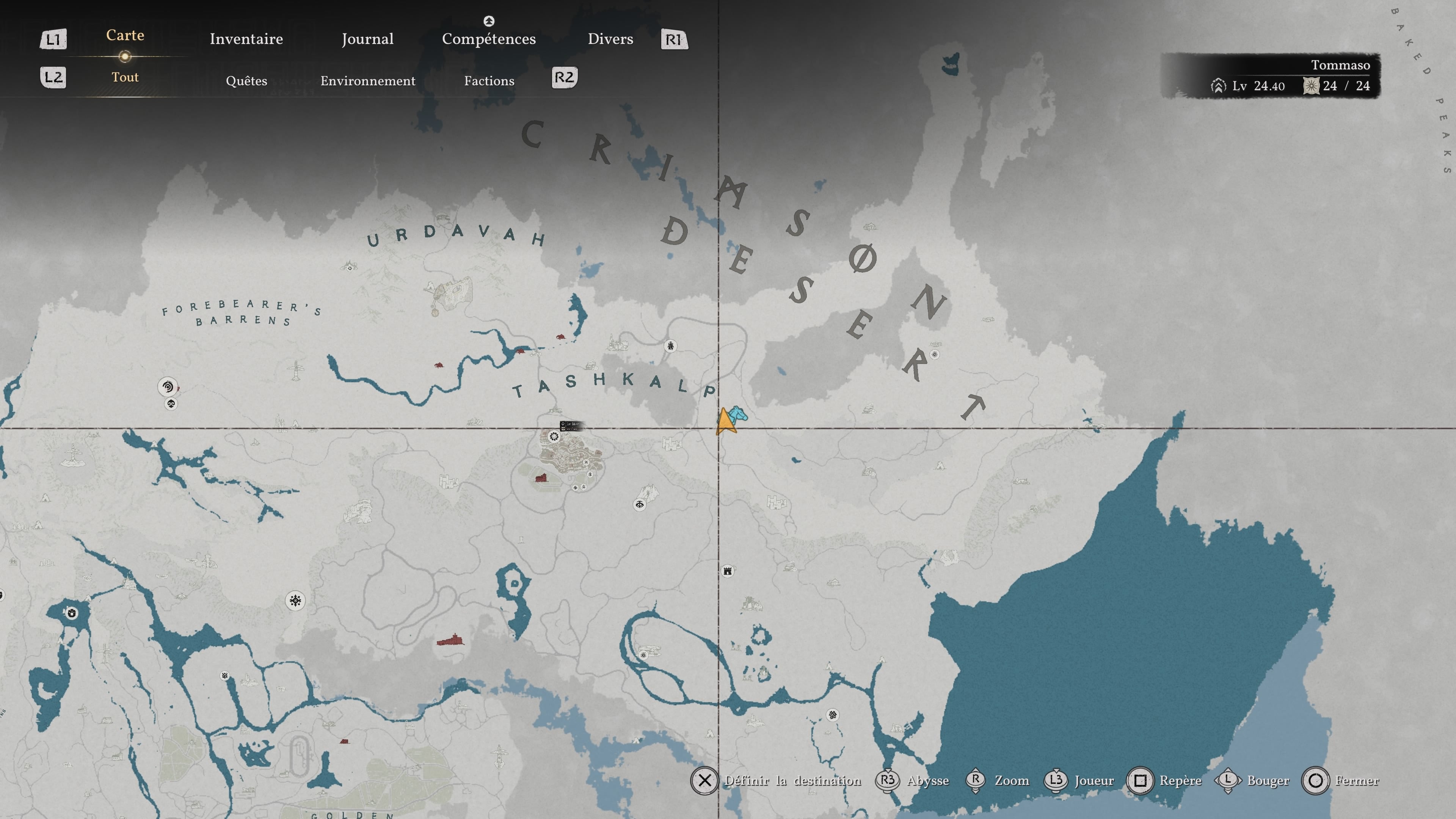Select the castle tower map icon

[728, 571]
